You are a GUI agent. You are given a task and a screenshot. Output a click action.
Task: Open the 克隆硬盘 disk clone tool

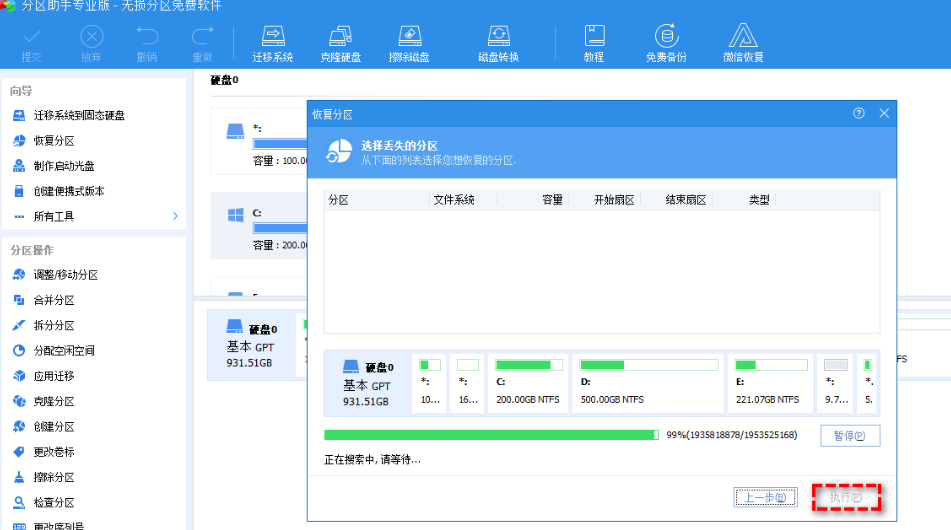click(341, 43)
